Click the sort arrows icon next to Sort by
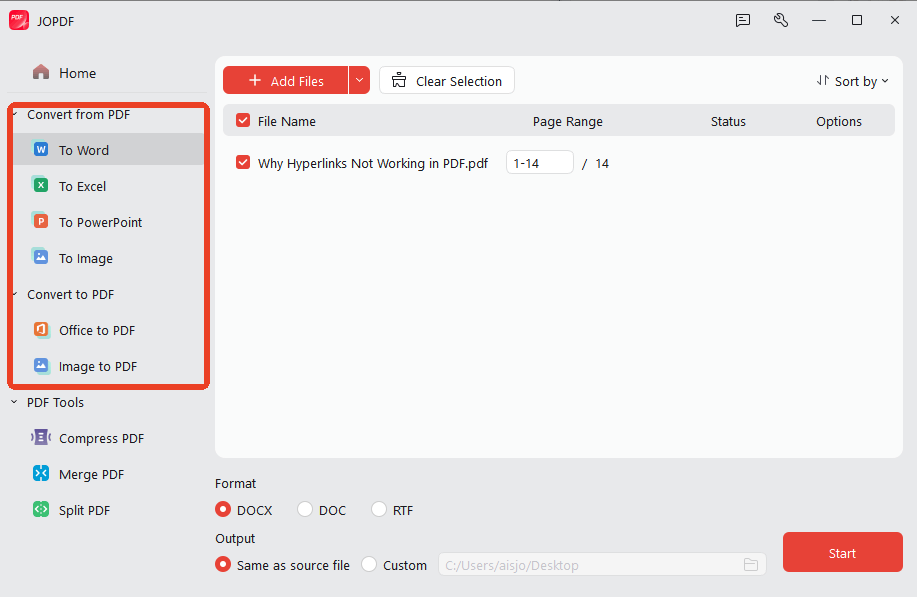Image resolution: width=917 pixels, height=597 pixels. [x=823, y=81]
